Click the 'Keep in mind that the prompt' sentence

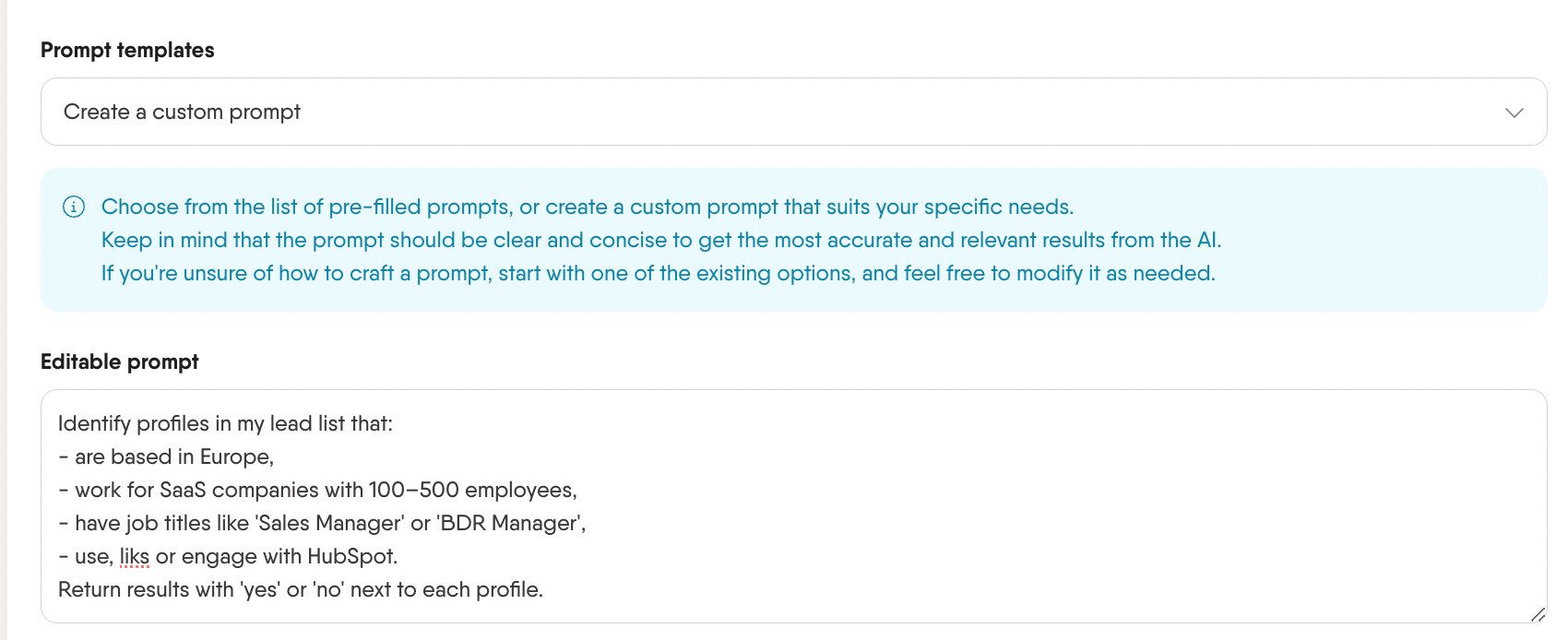coord(661,240)
